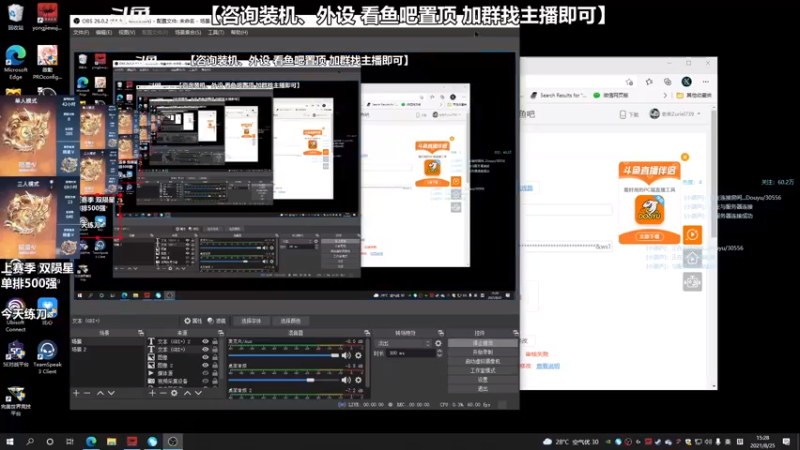Image resolution: width=800 pixels, height=450 pixels.
Task: Toggle visibility of 文本 (GDI+) 2 source
Action: 205,341
